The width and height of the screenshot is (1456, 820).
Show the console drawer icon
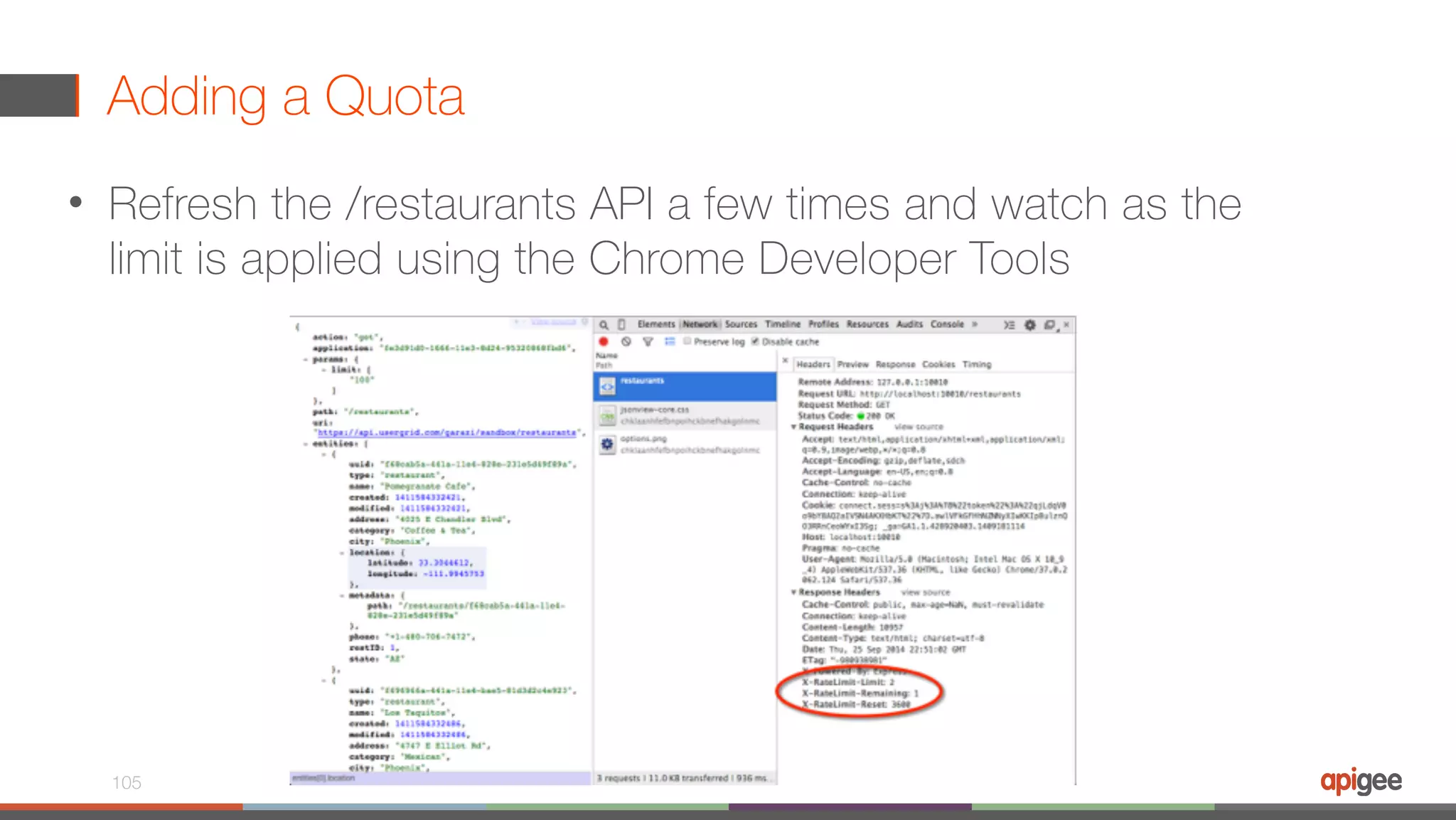(1009, 325)
